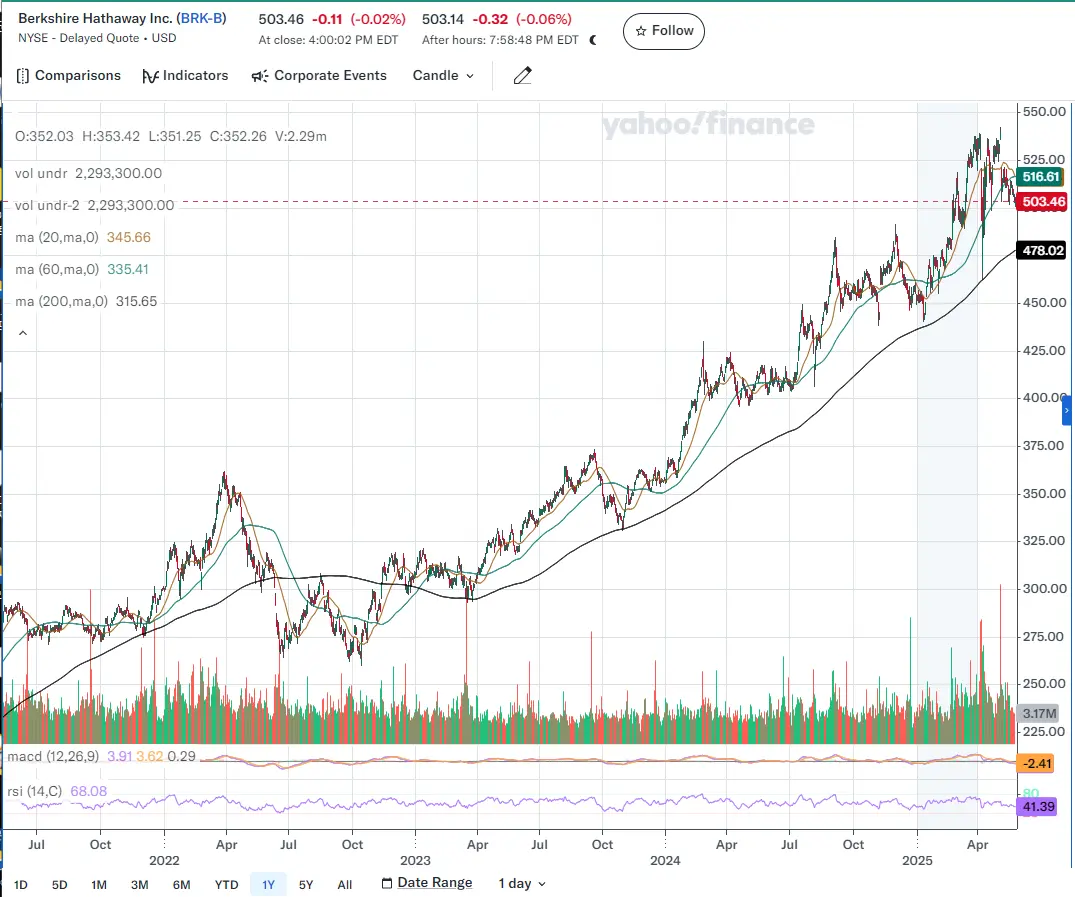Click the blue side panel expand arrow
This screenshot has width=1075, height=897.
(1066, 410)
